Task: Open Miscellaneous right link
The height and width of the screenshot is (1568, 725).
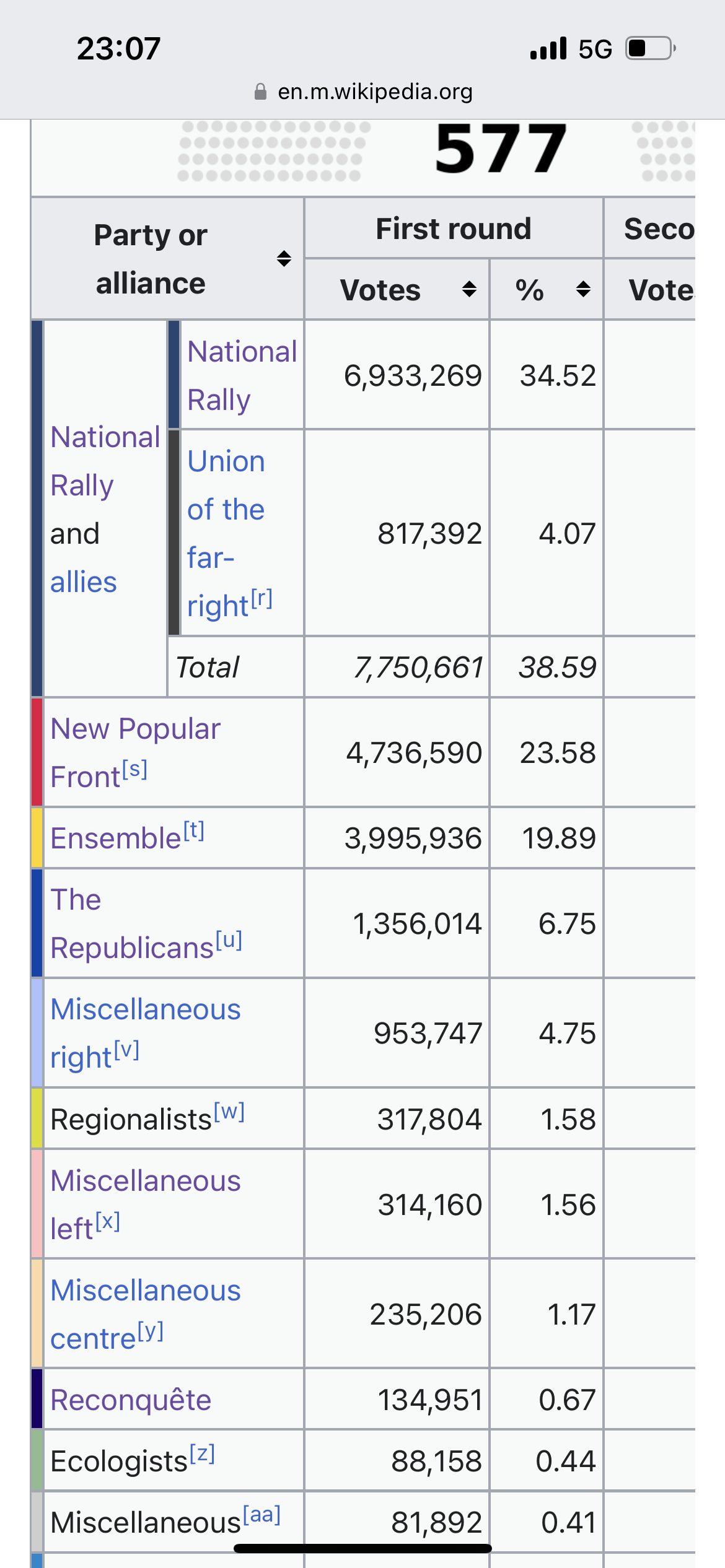Action: pos(145,1033)
